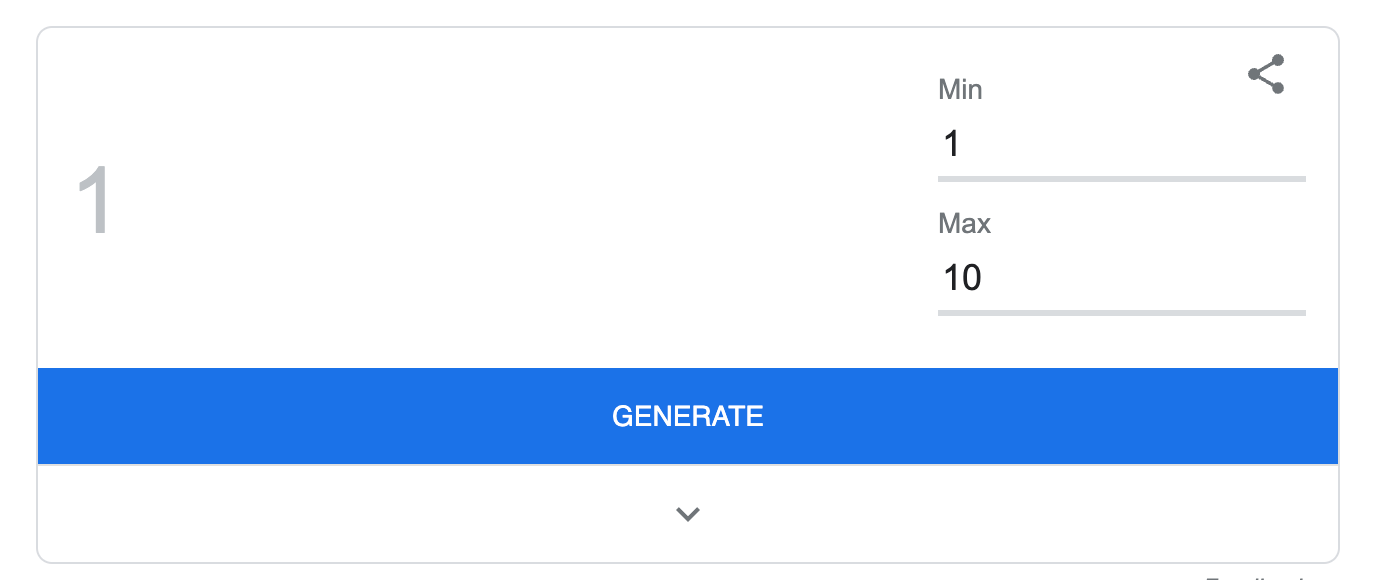Generate a new random number
Viewport: 1388px width, 580px height.
point(687,416)
